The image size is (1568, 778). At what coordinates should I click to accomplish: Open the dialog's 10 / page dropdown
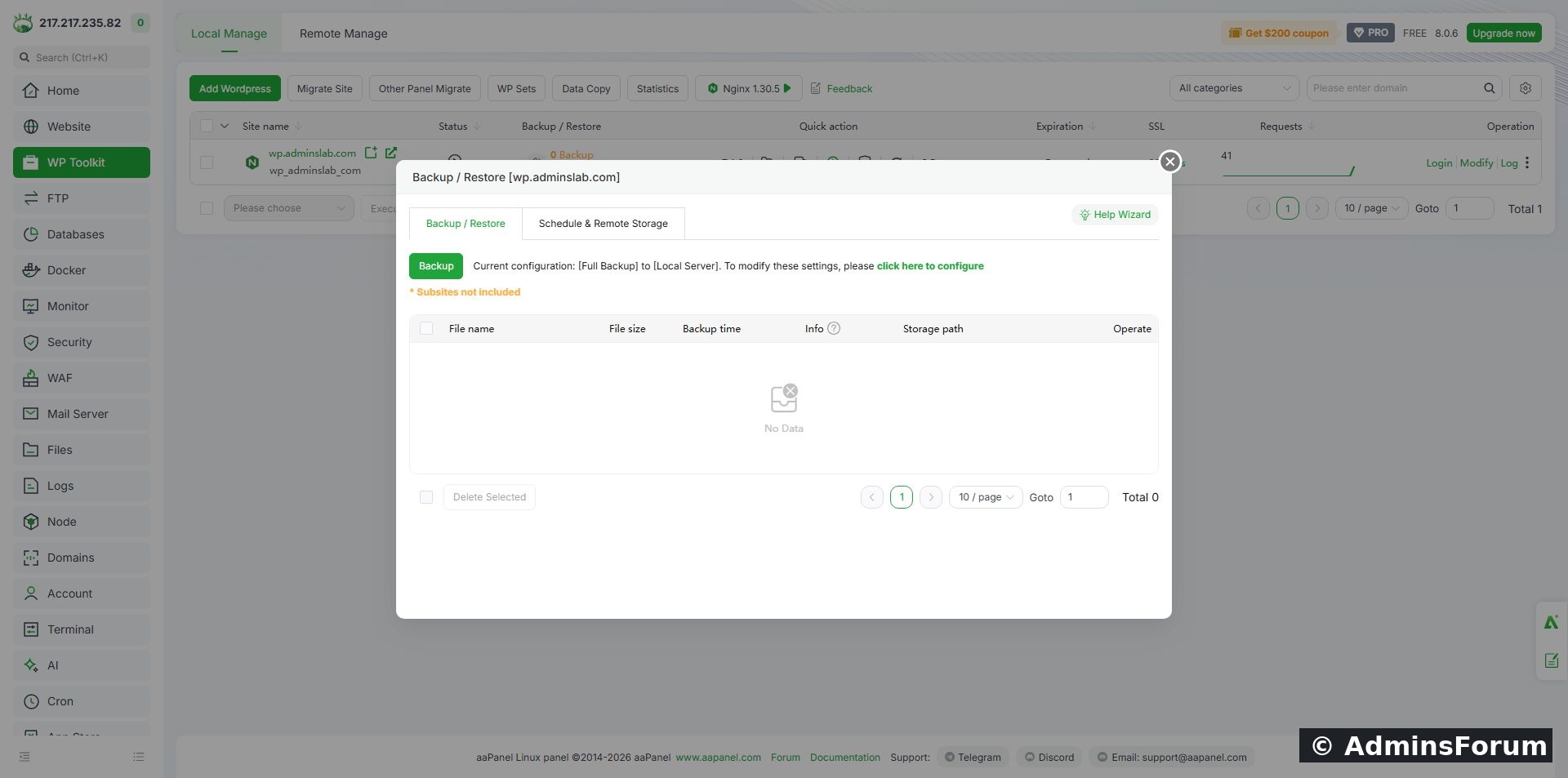click(x=986, y=497)
